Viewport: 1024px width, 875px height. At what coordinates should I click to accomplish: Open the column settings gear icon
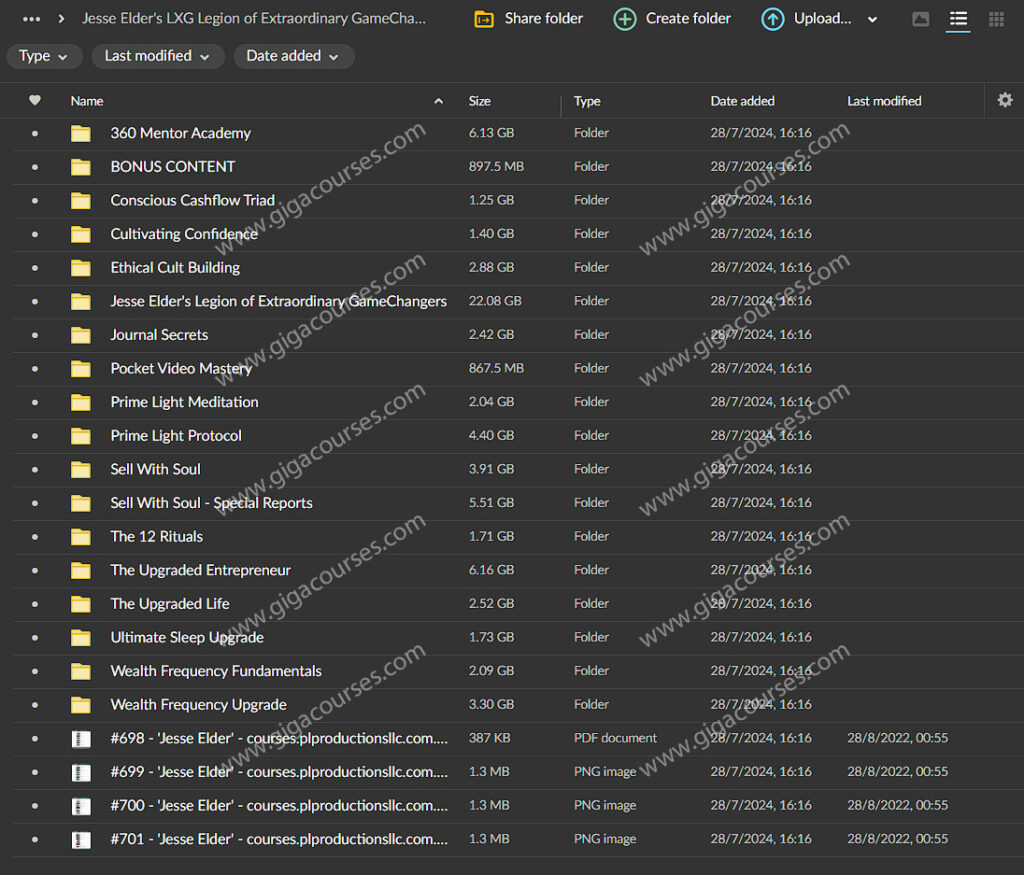1005,100
